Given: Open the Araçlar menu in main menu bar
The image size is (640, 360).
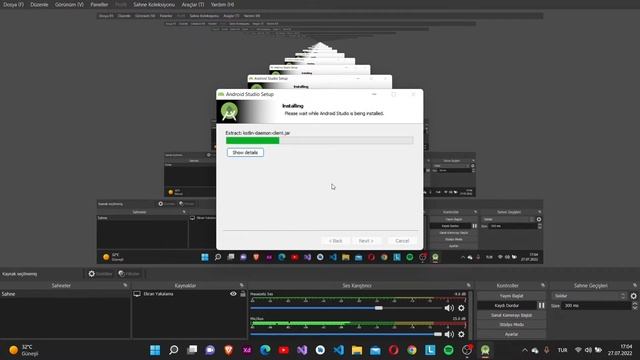Looking at the screenshot, I should pos(193,4).
